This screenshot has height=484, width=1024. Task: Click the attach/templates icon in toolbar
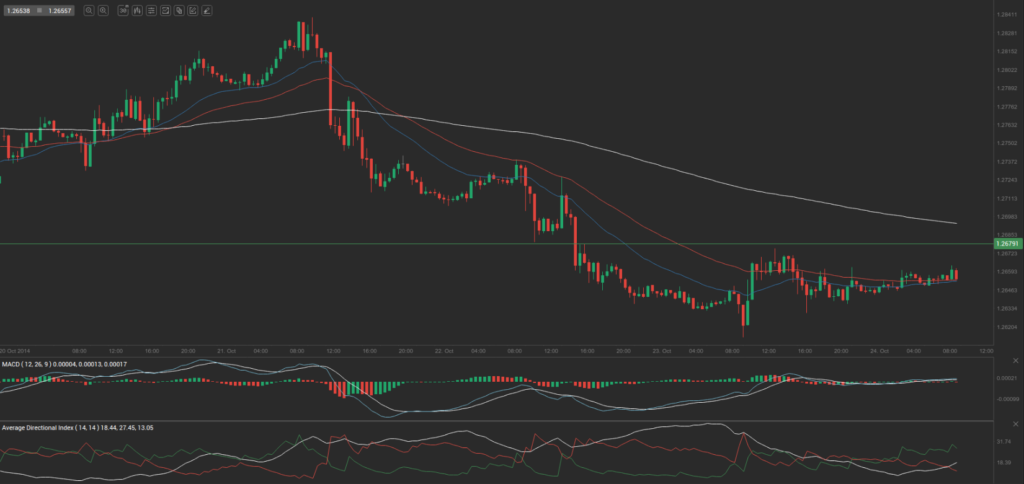(179, 10)
